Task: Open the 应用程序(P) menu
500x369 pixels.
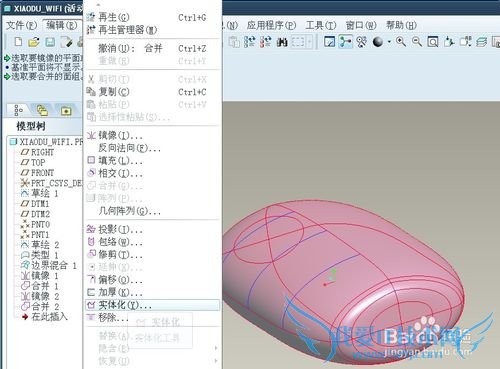Action: (x=271, y=25)
